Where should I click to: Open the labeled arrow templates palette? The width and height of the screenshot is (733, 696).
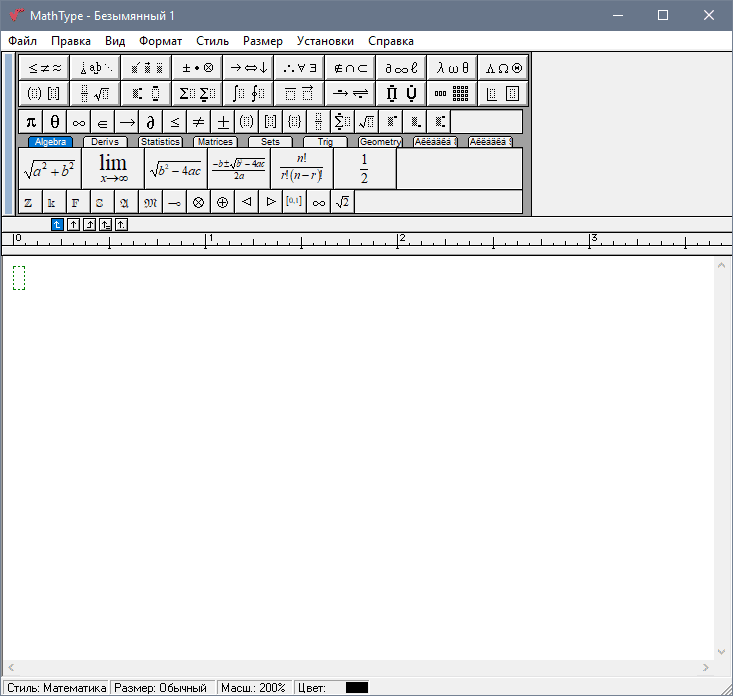[x=350, y=93]
